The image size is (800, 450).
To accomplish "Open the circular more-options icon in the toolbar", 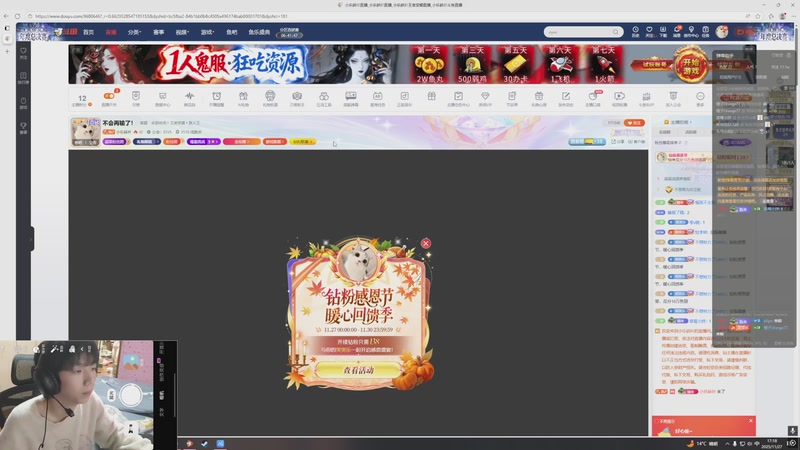I will 700,98.
